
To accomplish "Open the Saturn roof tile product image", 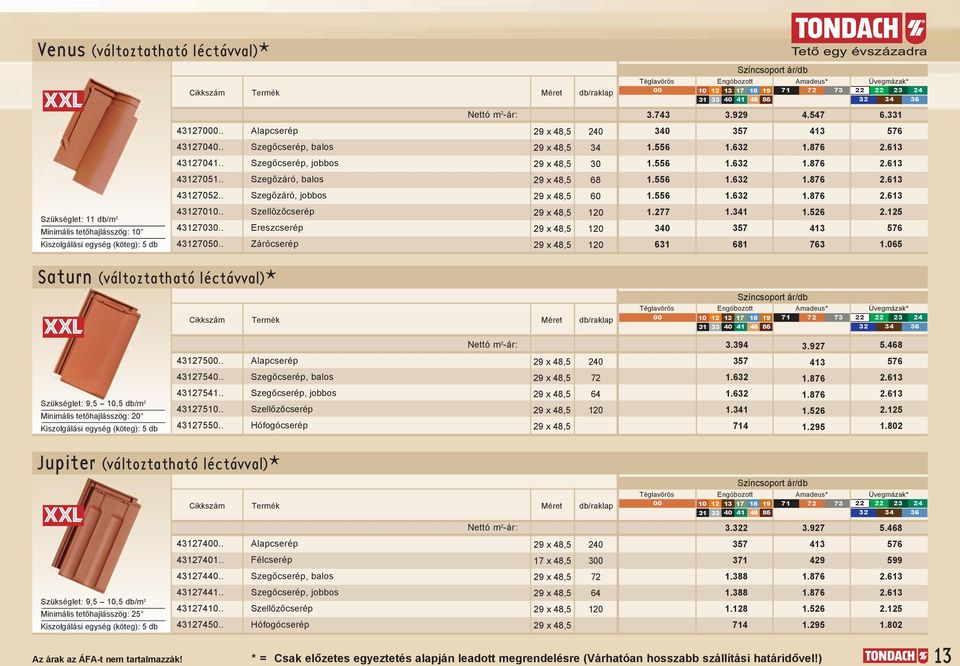I will click(98, 343).
